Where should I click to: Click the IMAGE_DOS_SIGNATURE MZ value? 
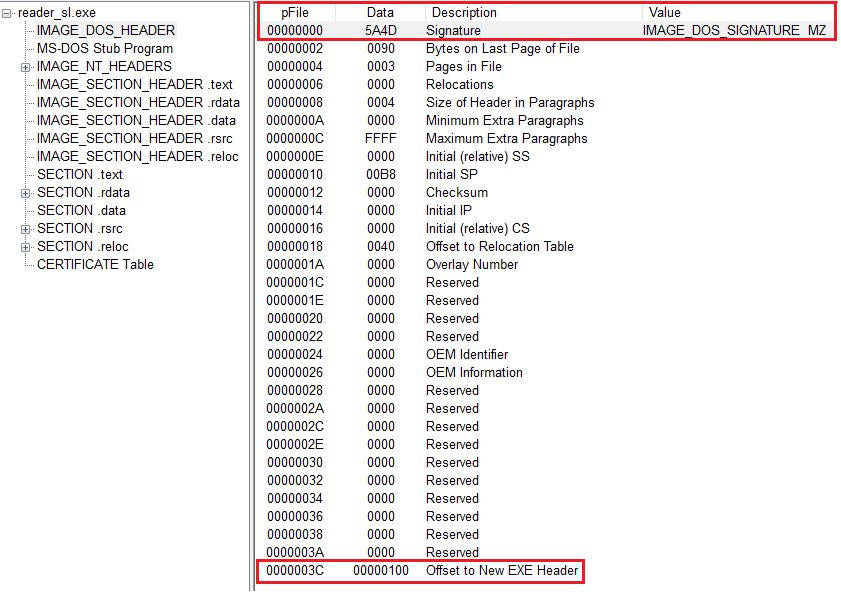click(x=734, y=31)
